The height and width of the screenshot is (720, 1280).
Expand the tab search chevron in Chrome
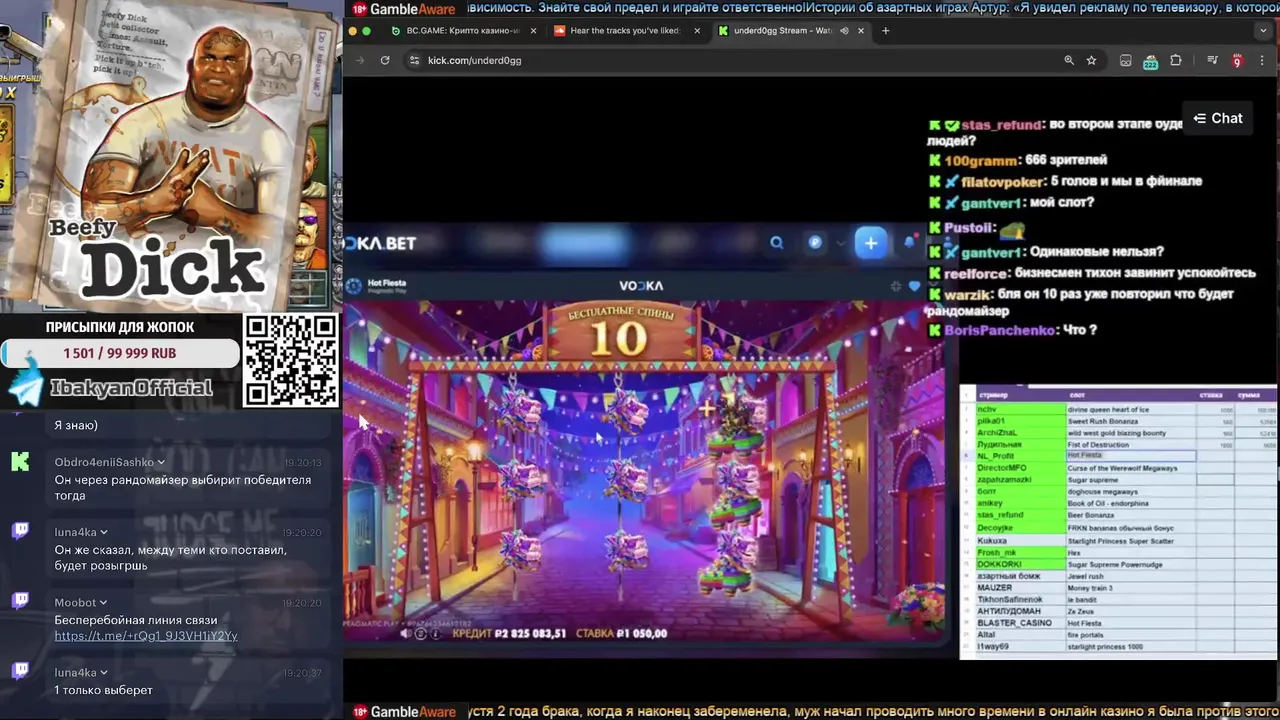point(1261,31)
